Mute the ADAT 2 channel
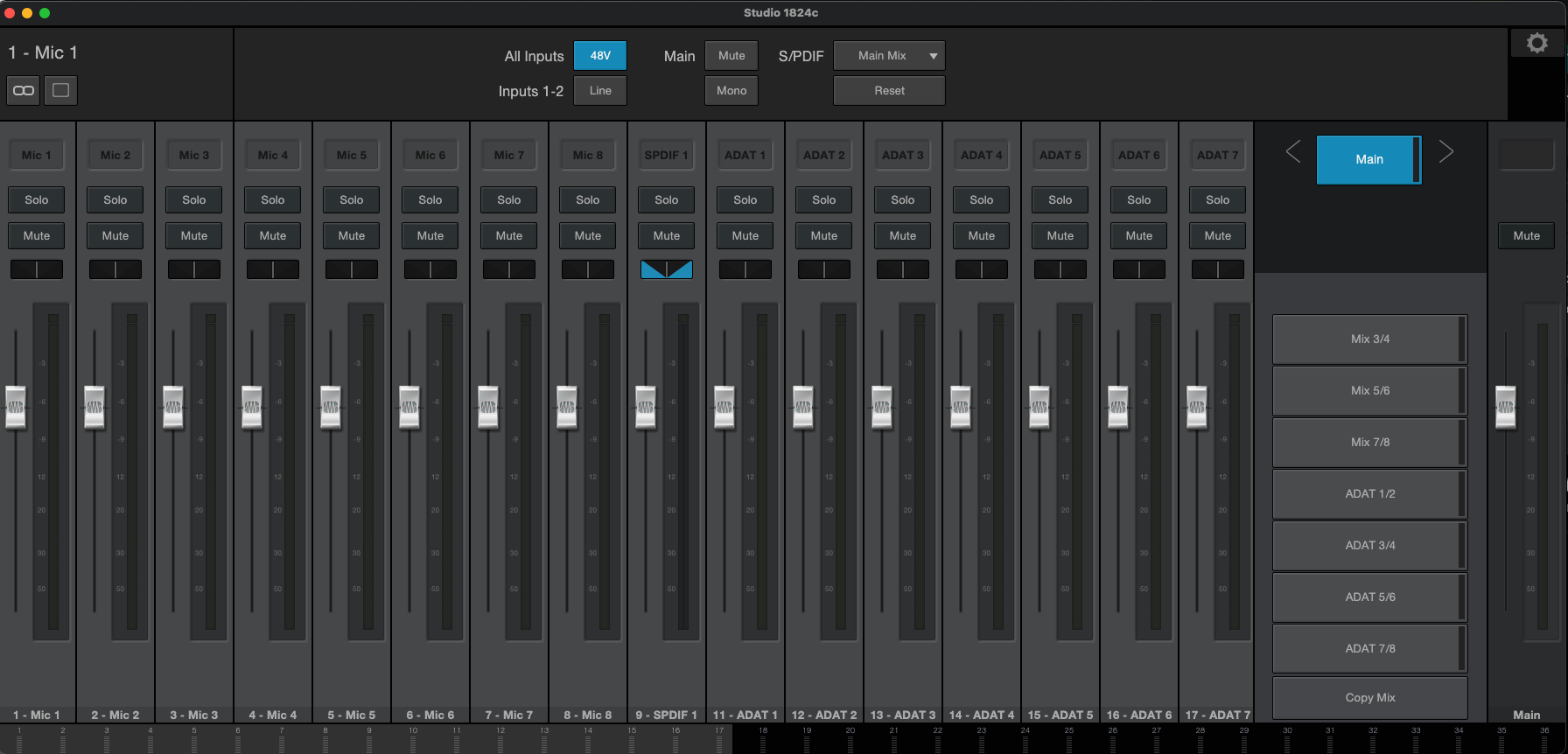 823,235
